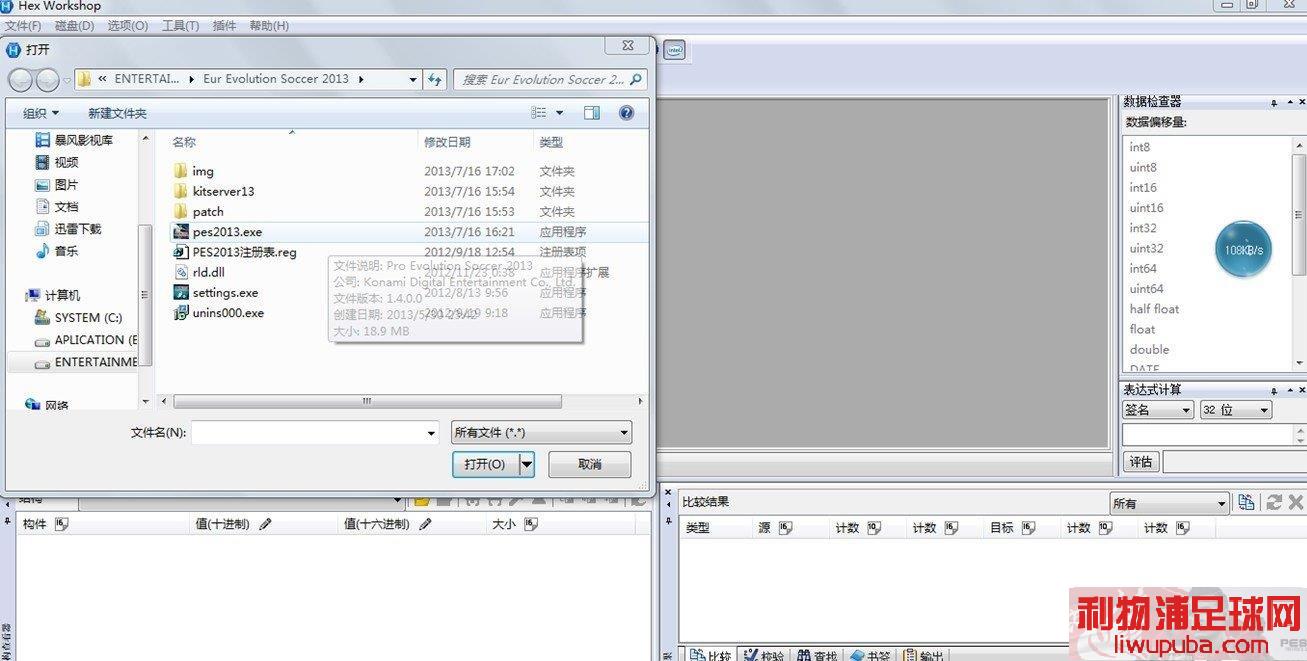Toggle the preview pane icon

(592, 113)
